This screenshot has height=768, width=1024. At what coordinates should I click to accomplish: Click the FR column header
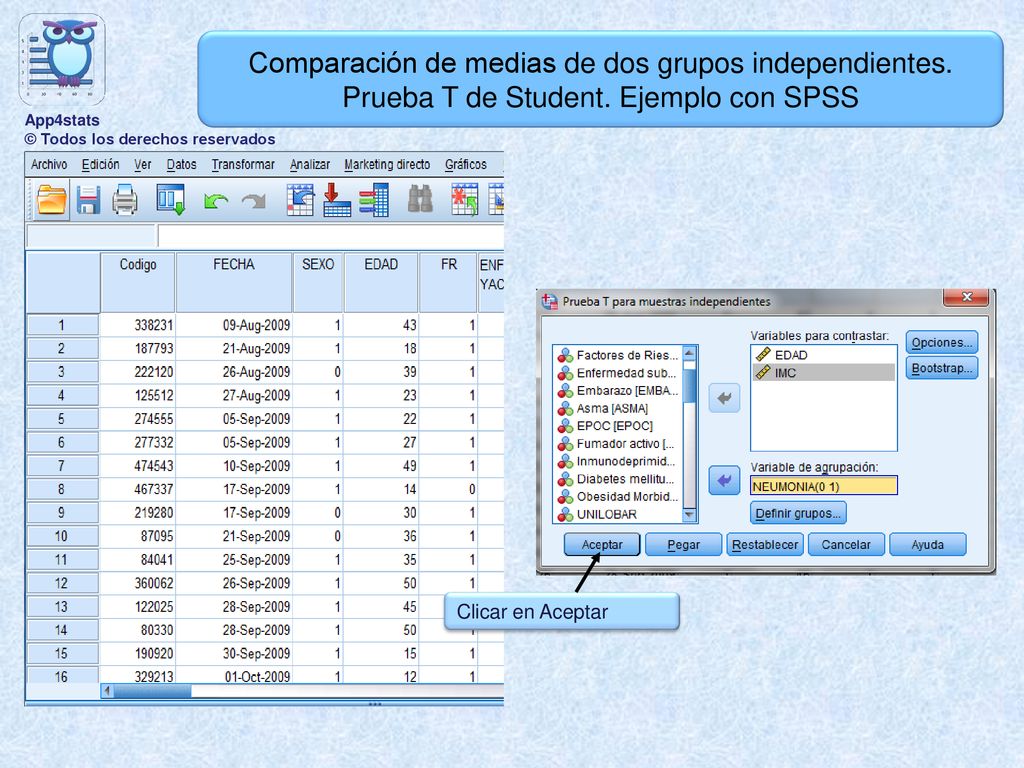pyautogui.click(x=448, y=282)
